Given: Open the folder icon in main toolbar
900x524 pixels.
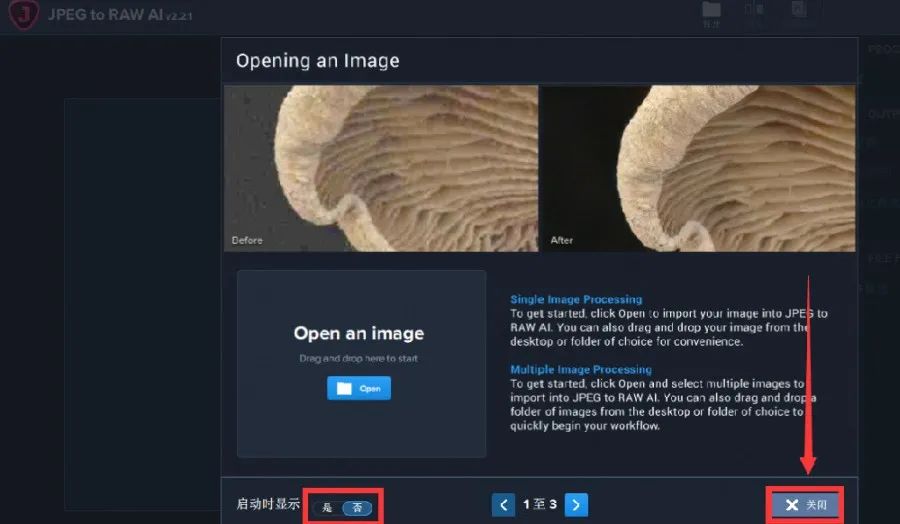Looking at the screenshot, I should tap(711, 10).
